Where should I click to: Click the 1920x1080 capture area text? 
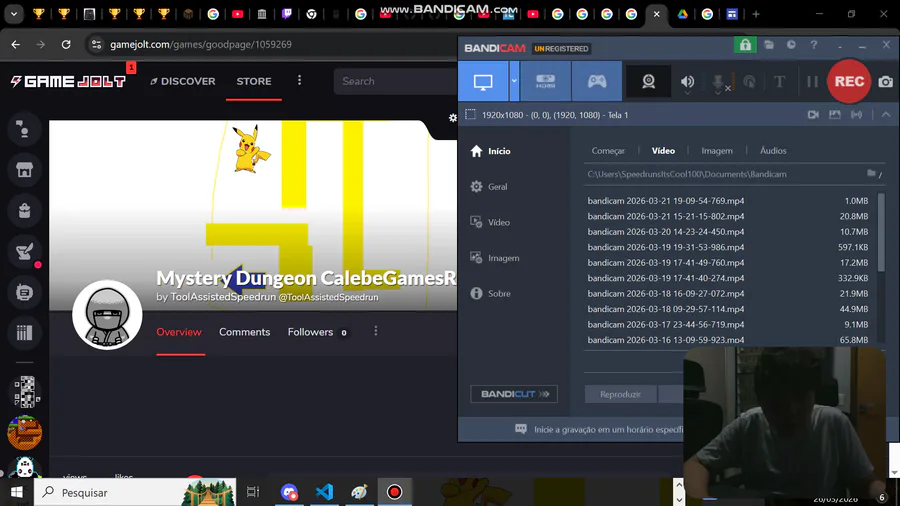pos(554,115)
